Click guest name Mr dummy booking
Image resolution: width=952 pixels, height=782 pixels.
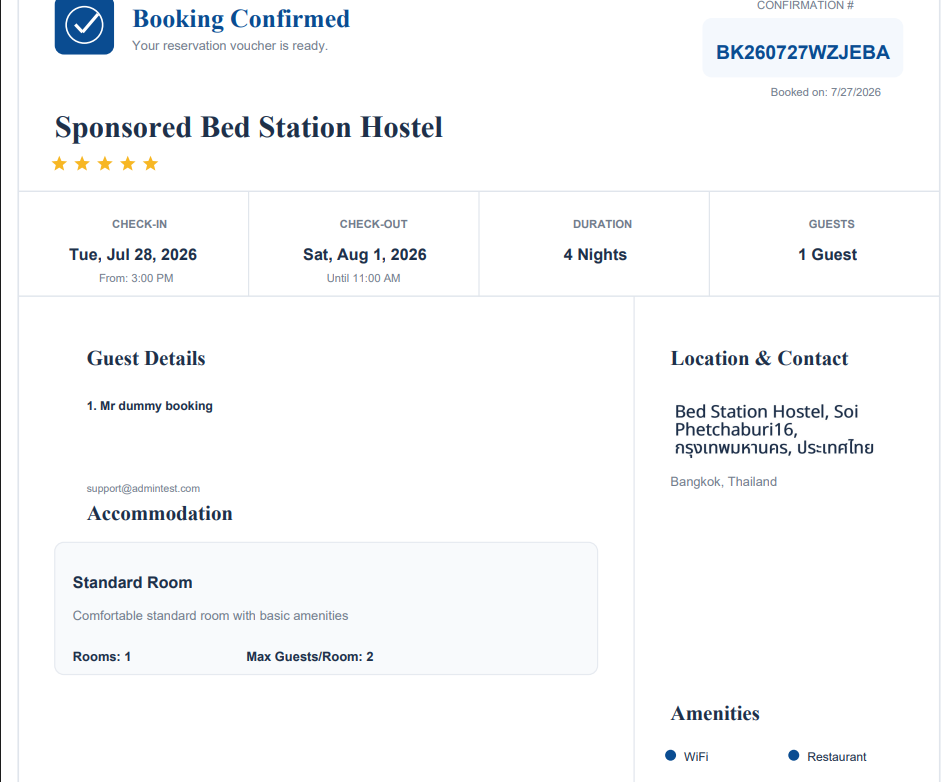pos(156,406)
